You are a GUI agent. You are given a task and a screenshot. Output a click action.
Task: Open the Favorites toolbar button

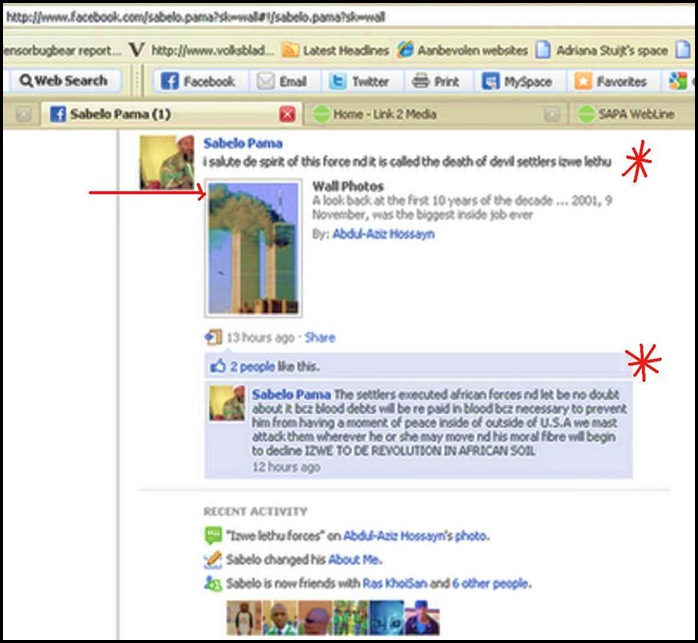pos(611,81)
